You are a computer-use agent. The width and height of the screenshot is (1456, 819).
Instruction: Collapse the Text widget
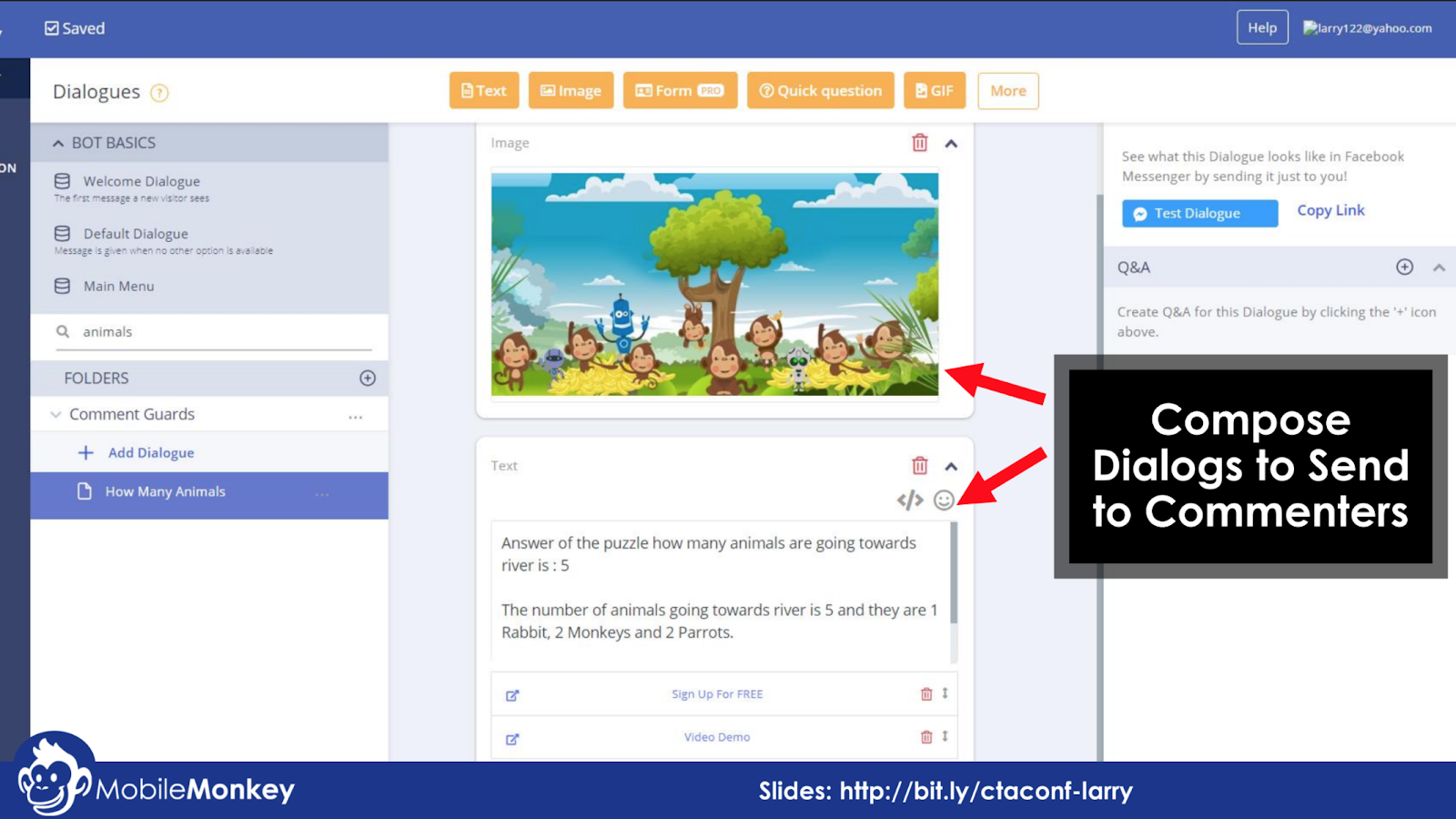[x=951, y=467]
